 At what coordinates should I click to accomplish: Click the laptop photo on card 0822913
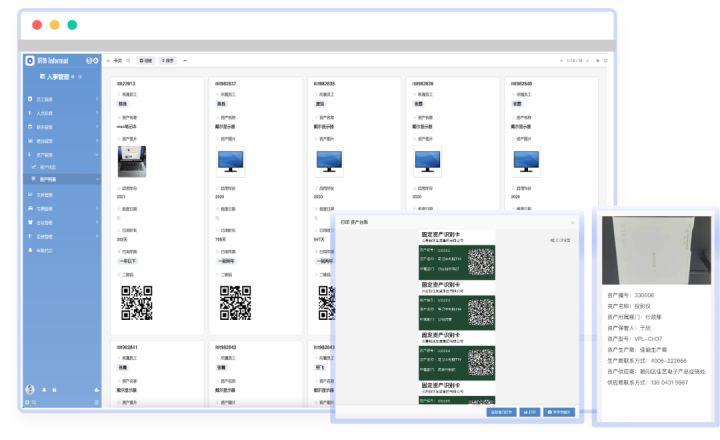132,161
